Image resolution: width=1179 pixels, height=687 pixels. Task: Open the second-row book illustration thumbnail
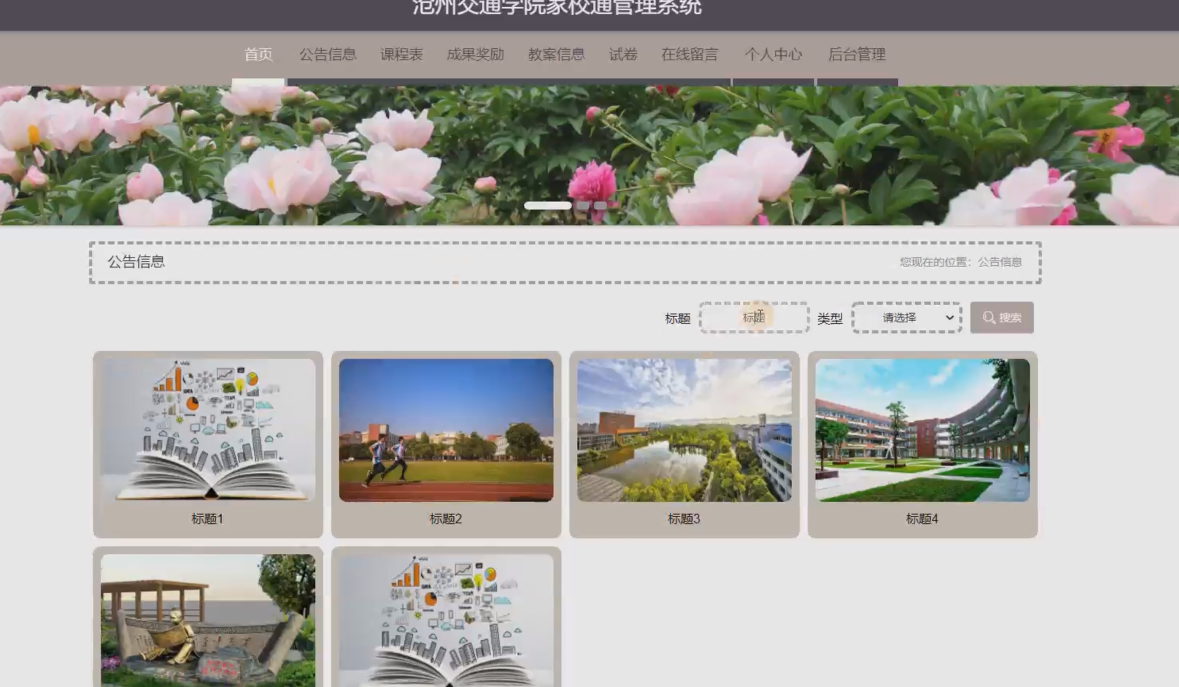tap(446, 620)
